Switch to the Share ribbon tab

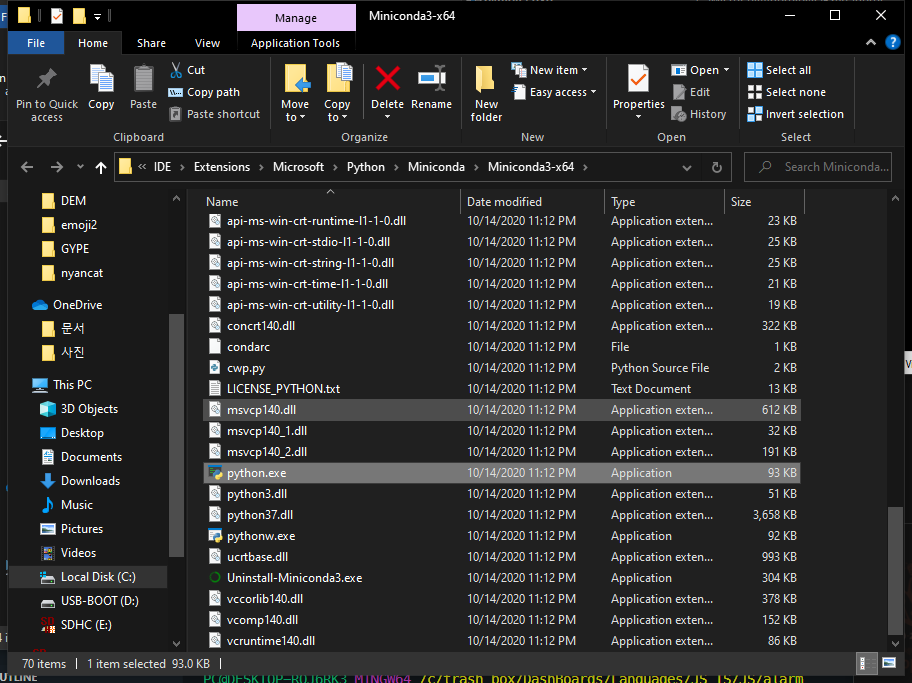click(x=151, y=43)
